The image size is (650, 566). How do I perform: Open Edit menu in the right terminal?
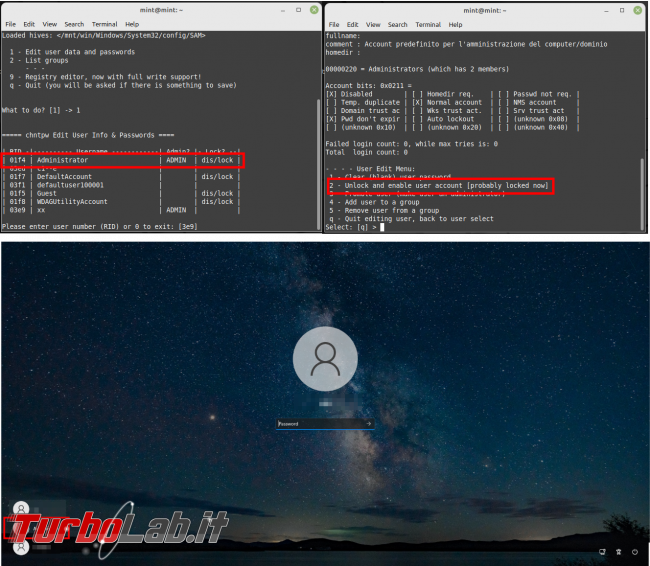pyautogui.click(x=352, y=24)
